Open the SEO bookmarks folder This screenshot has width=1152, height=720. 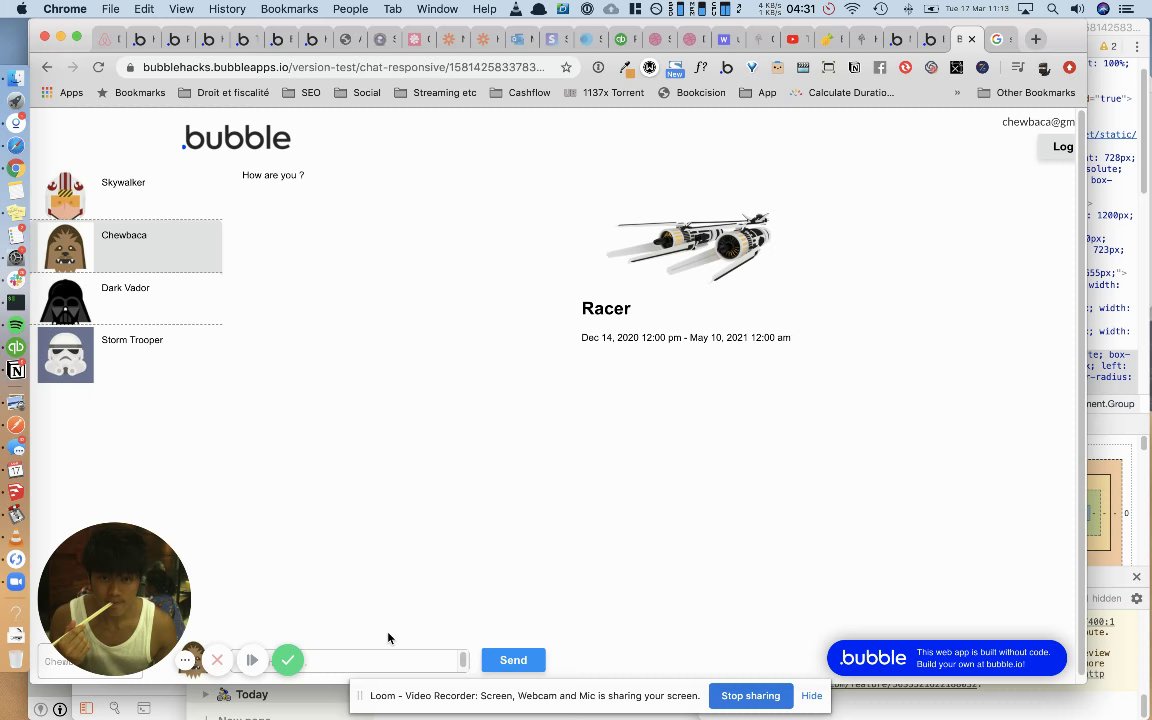click(301, 93)
